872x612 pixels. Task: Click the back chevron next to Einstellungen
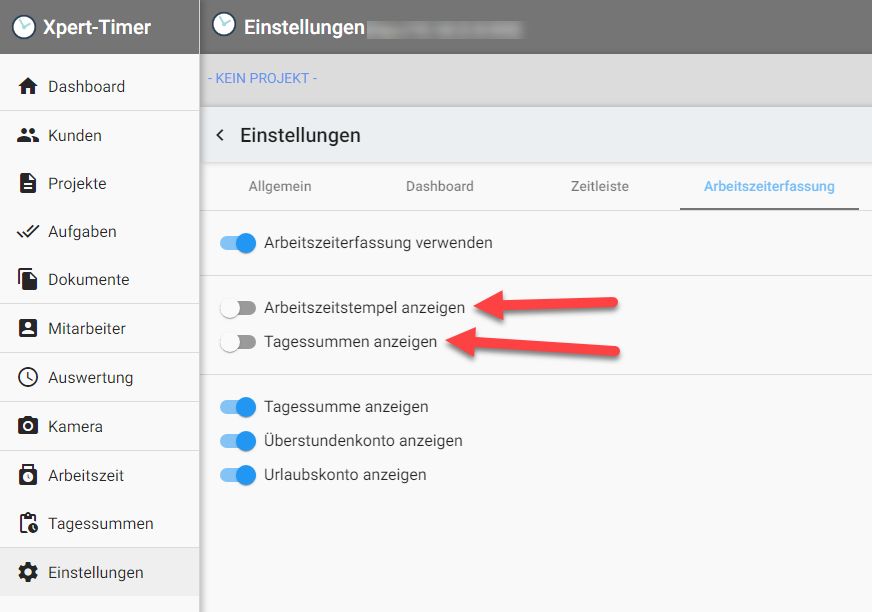220,135
